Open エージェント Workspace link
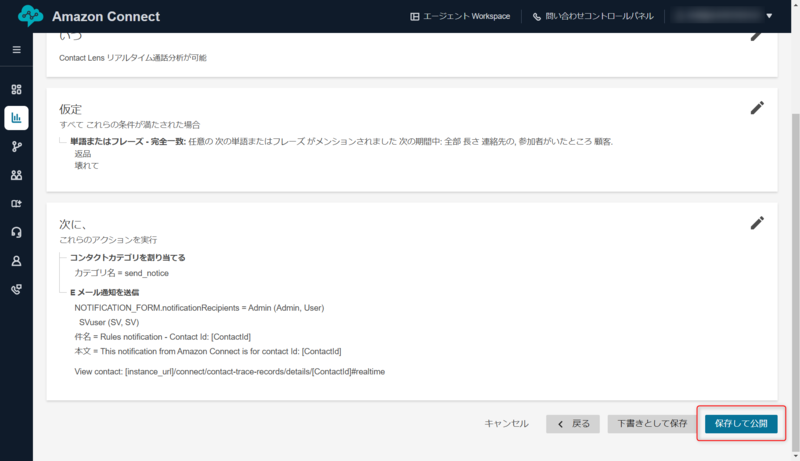 (460, 16)
